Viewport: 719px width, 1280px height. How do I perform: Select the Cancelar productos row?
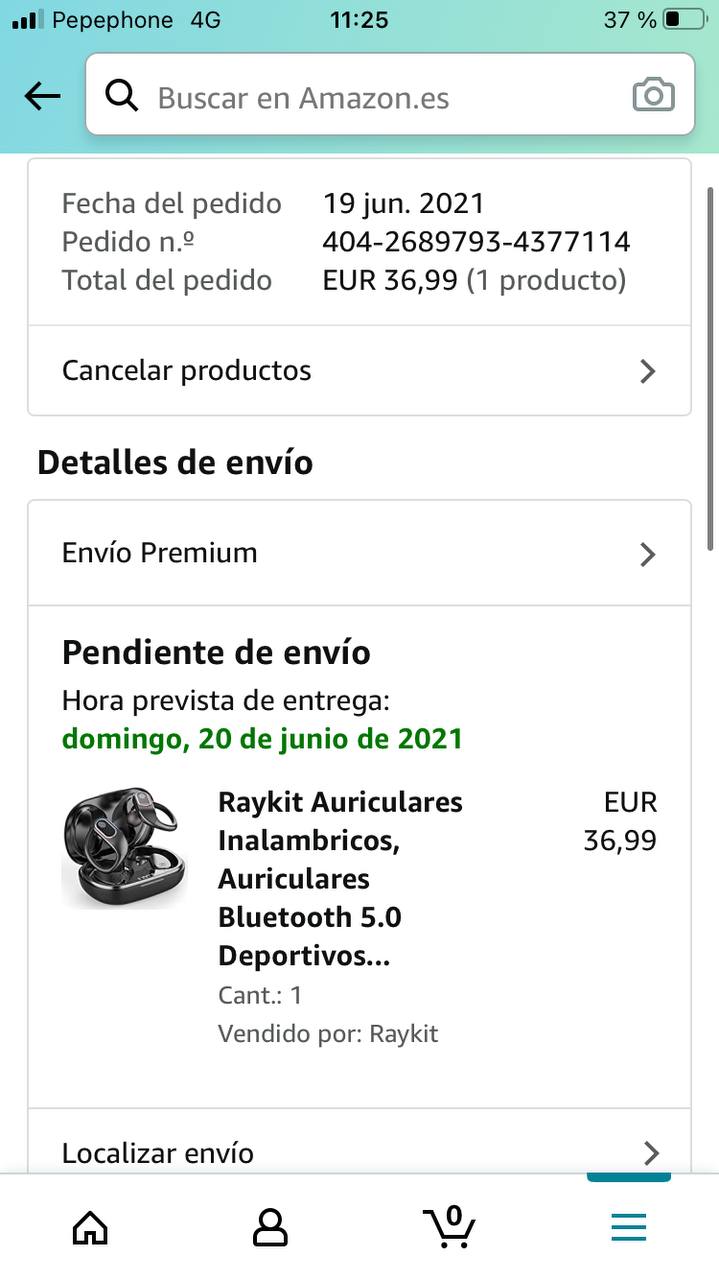(x=359, y=370)
